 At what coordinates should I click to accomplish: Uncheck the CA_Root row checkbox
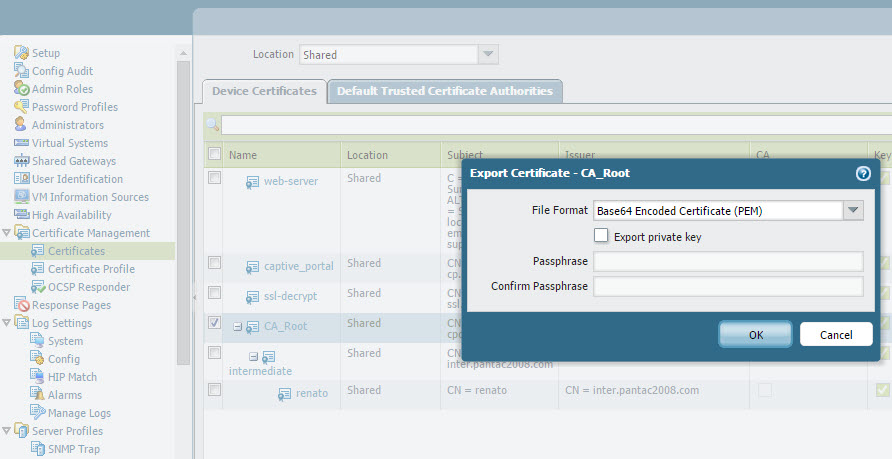[214, 323]
